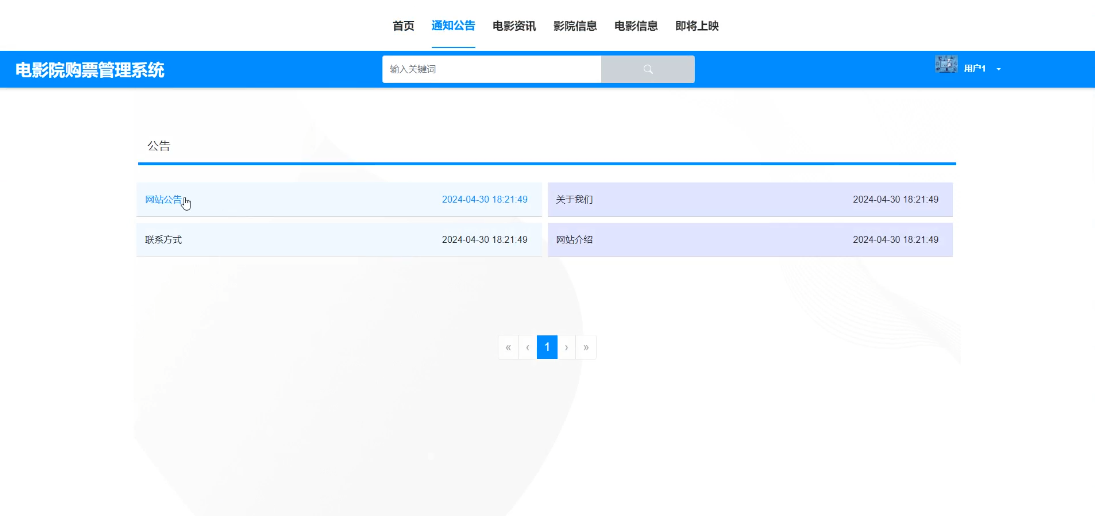
Task: Click the timestamp in the 联系方式 row
Action: tap(485, 239)
